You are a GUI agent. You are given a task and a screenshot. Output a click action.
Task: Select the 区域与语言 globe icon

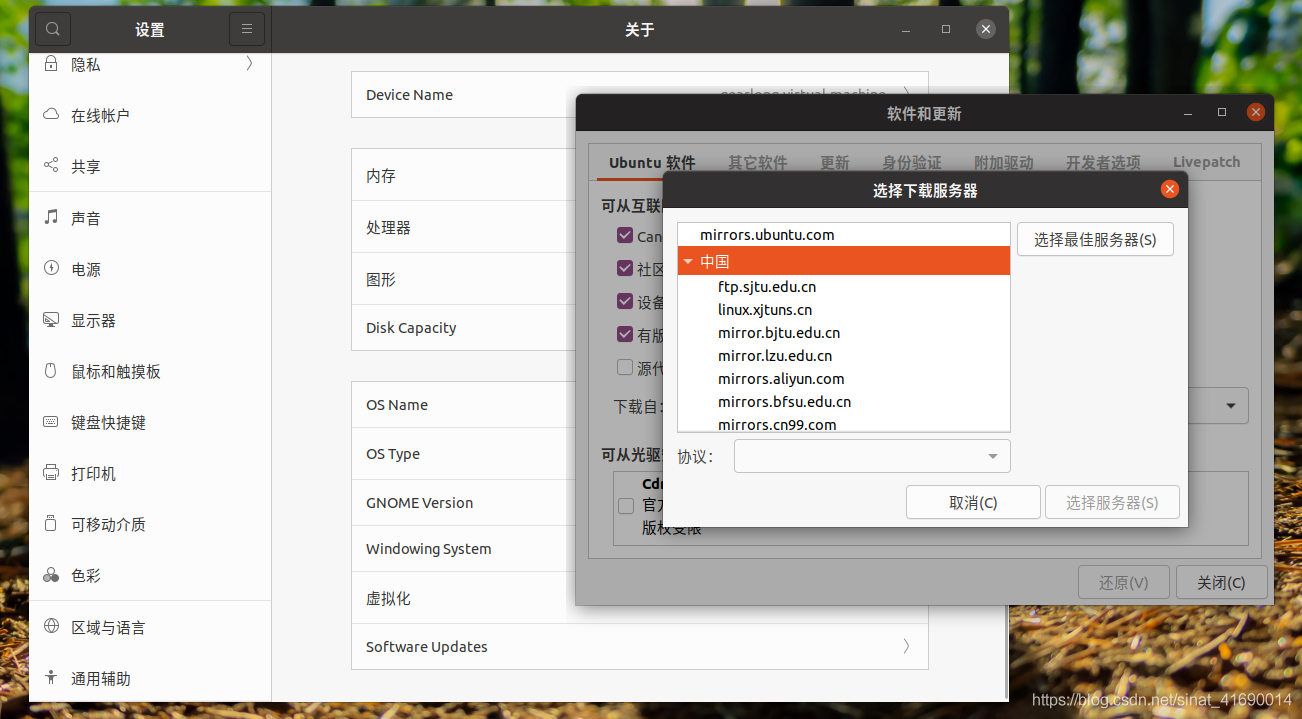[x=51, y=627]
